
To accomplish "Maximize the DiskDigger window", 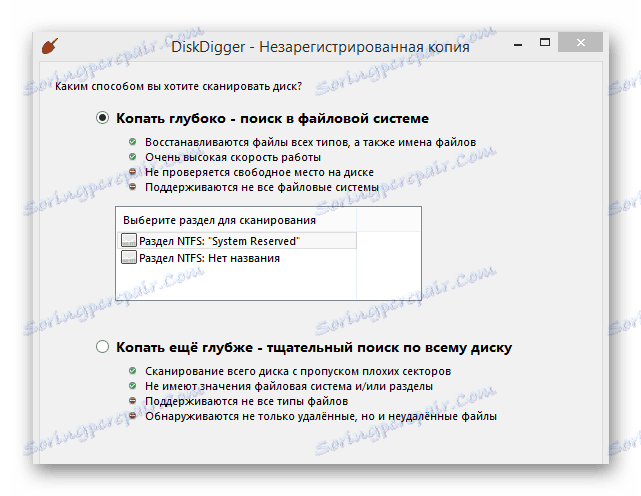I will pos(545,42).
